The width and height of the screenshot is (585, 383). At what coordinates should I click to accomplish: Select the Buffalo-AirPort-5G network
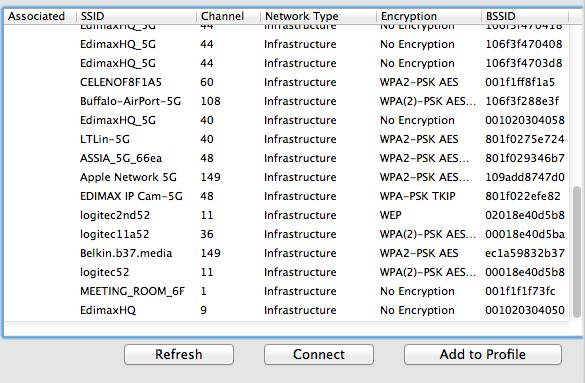click(287, 101)
